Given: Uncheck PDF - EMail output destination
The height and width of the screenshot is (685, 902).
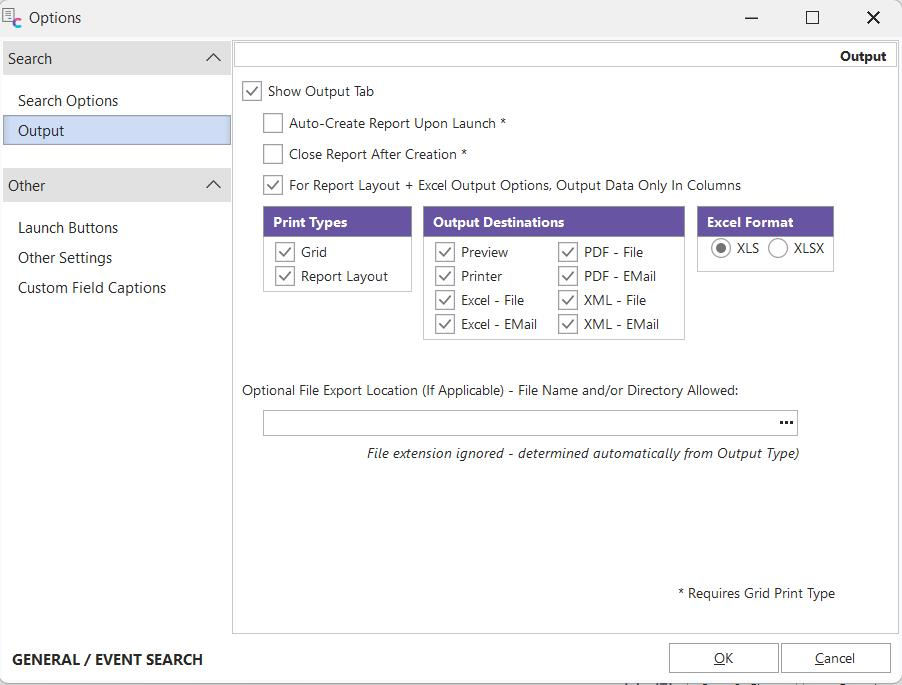Looking at the screenshot, I should coord(568,276).
